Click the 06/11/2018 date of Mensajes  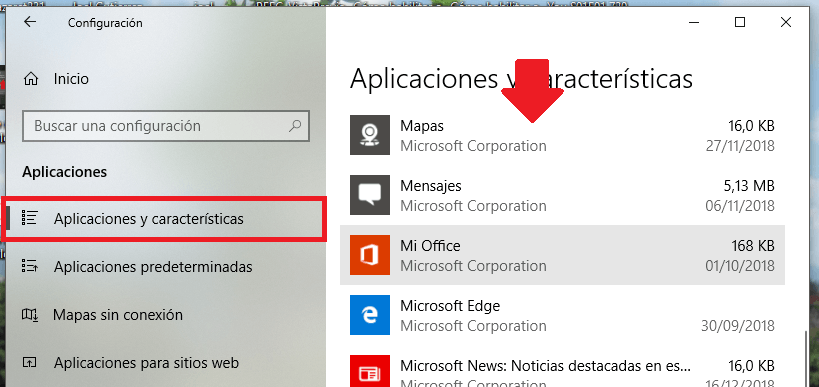tap(740, 206)
